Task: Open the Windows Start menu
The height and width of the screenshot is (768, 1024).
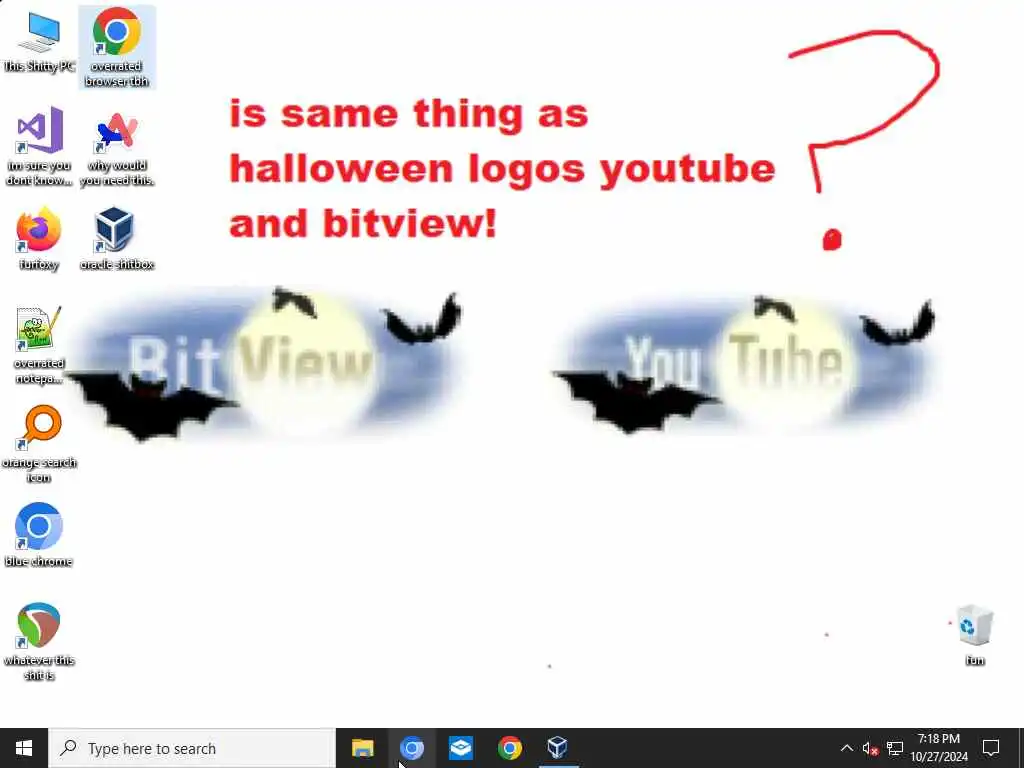Action: [x=24, y=748]
